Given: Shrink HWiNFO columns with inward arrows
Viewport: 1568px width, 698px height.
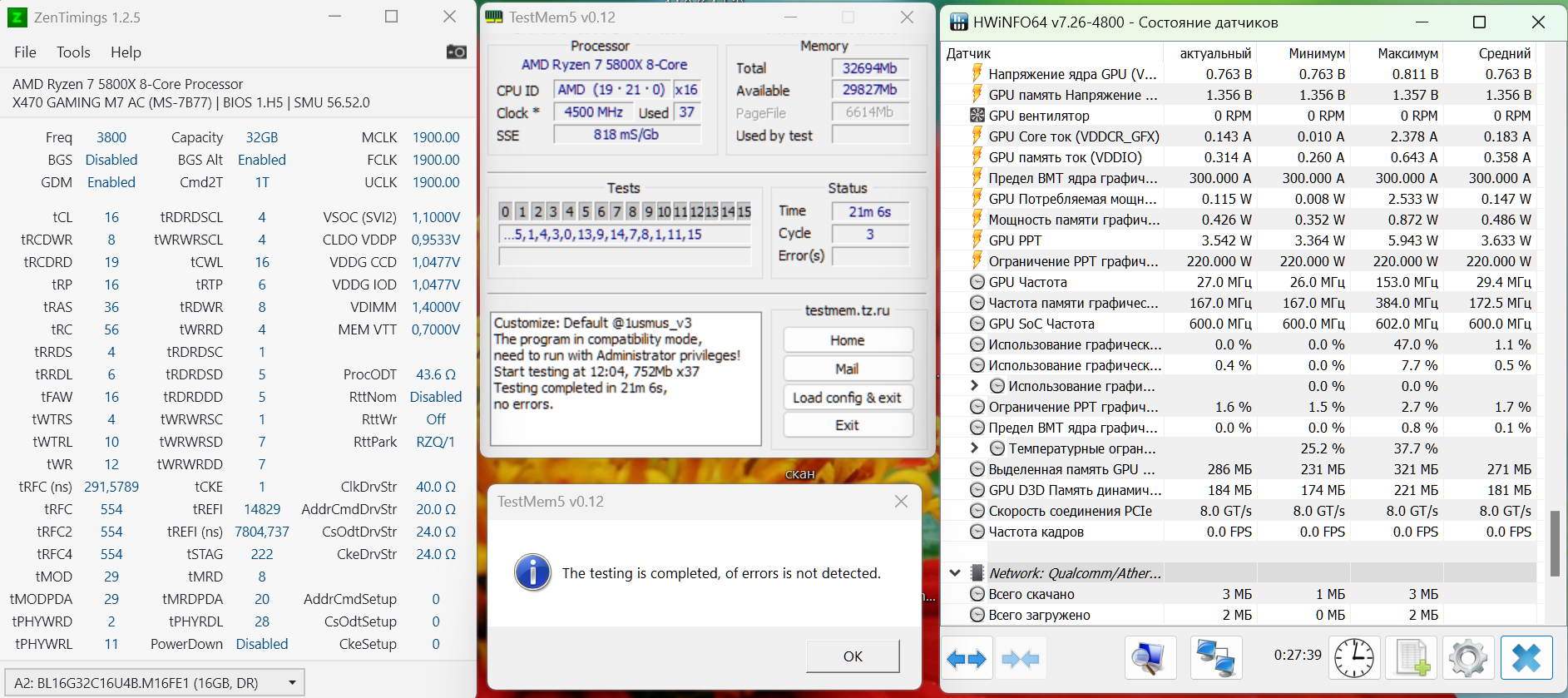Looking at the screenshot, I should [1020, 659].
